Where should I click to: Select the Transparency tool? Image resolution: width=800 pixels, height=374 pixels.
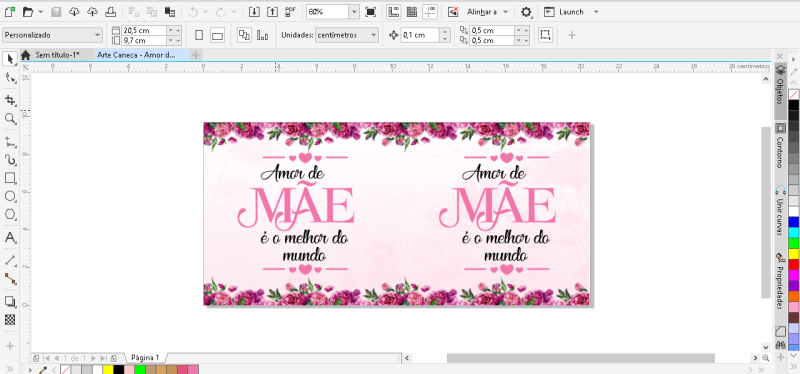(x=10, y=320)
